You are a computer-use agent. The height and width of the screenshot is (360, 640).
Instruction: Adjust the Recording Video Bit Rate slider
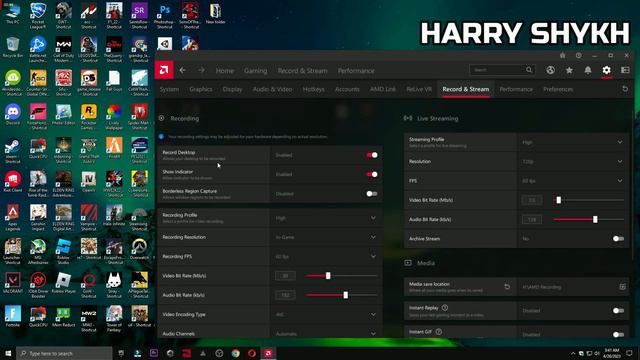coord(328,276)
